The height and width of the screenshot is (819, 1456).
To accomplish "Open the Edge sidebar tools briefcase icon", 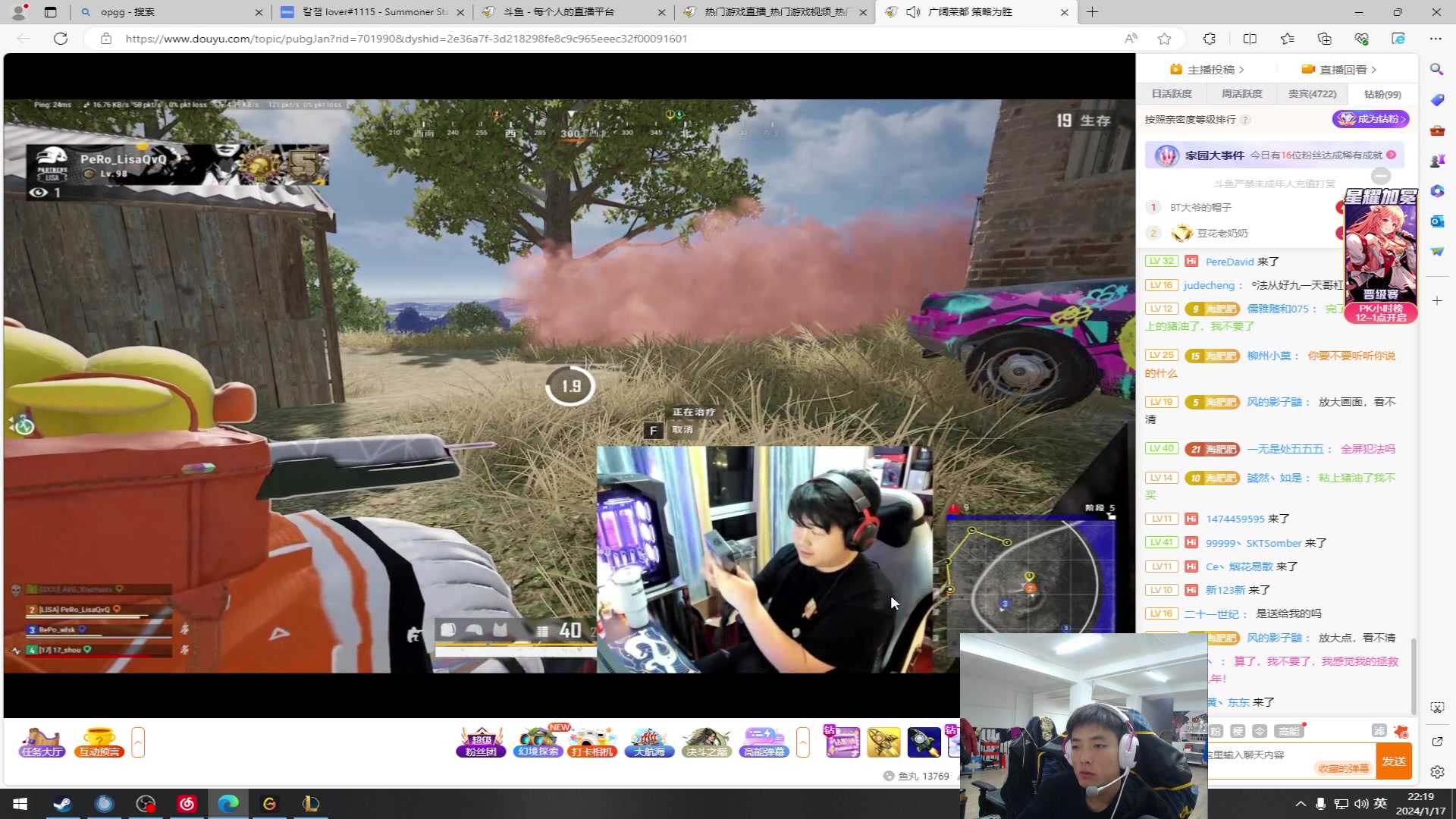I will click(1436, 130).
